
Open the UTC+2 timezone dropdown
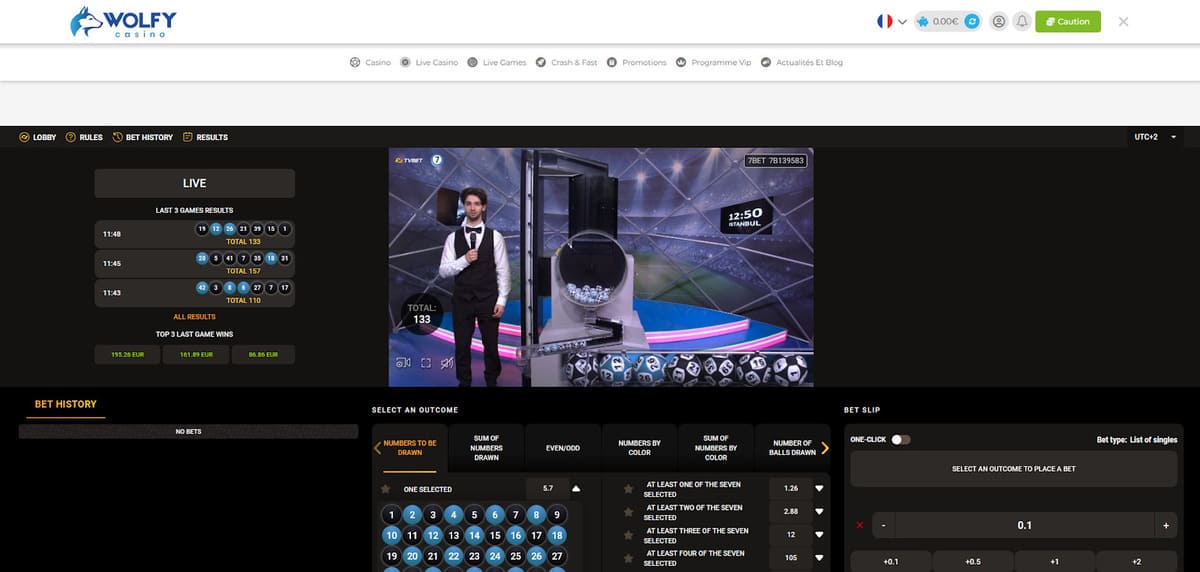pyautogui.click(x=1153, y=137)
